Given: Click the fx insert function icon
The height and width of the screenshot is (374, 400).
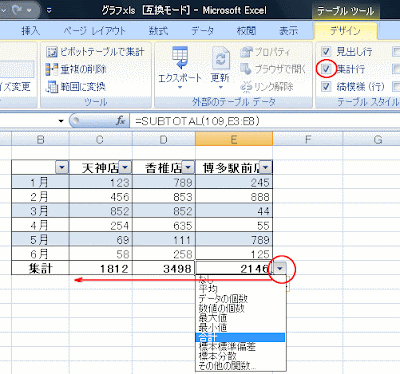Looking at the screenshot, I should [120, 121].
